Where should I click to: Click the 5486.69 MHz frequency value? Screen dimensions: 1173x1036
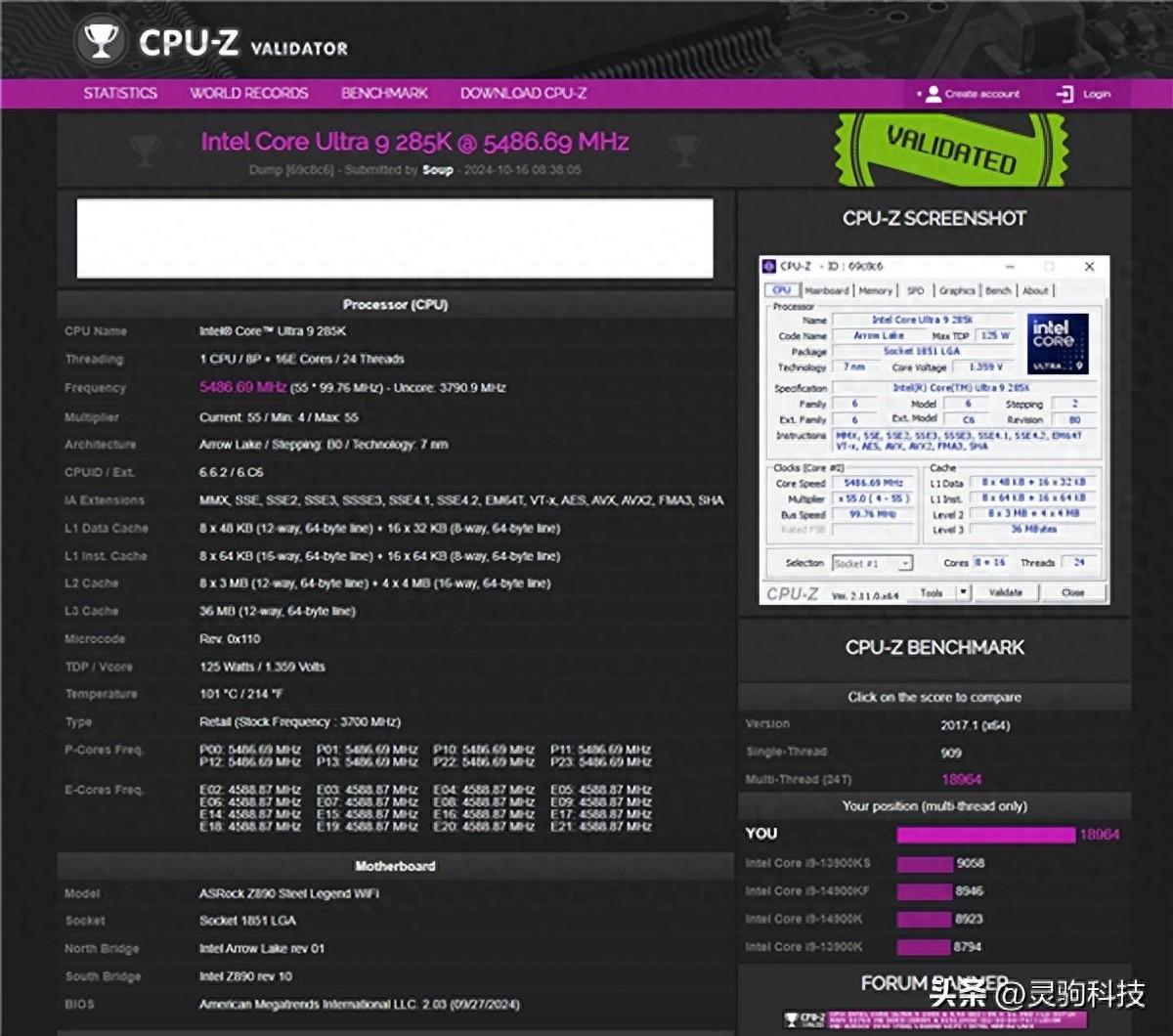coord(242,387)
